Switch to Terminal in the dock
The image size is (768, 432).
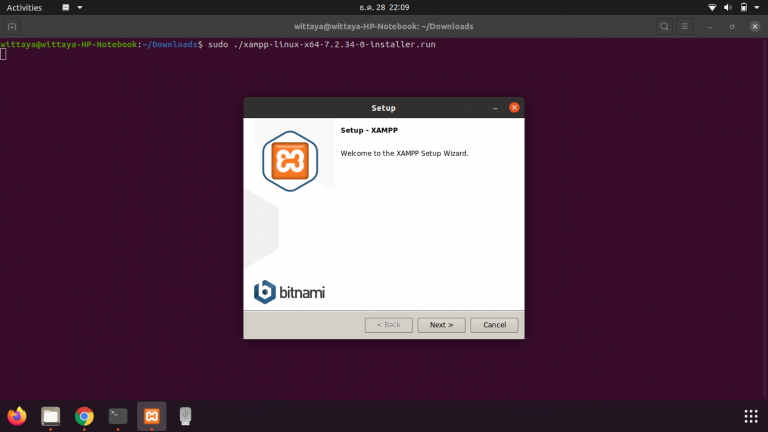click(118, 416)
